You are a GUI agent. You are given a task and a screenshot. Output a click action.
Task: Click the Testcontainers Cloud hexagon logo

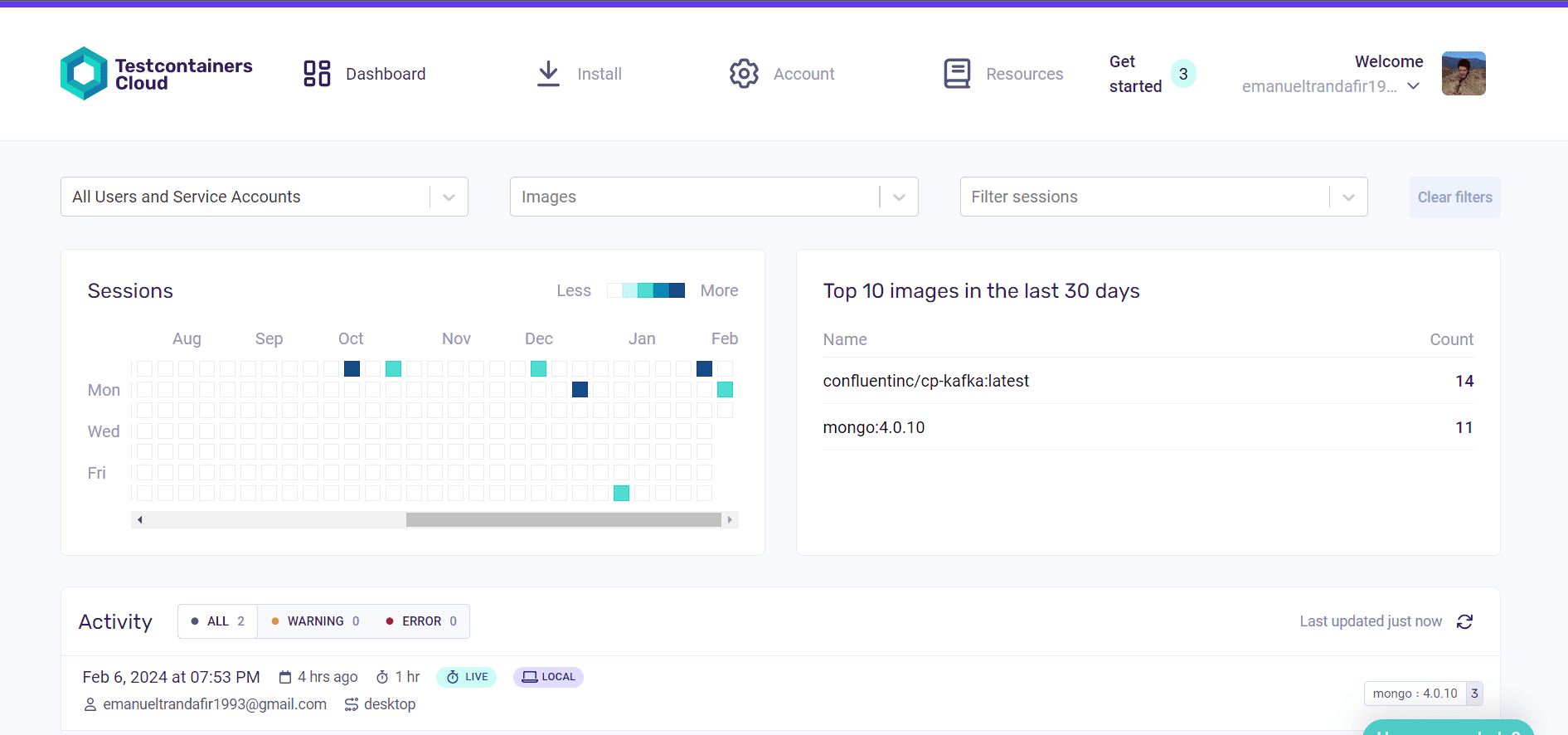84,74
